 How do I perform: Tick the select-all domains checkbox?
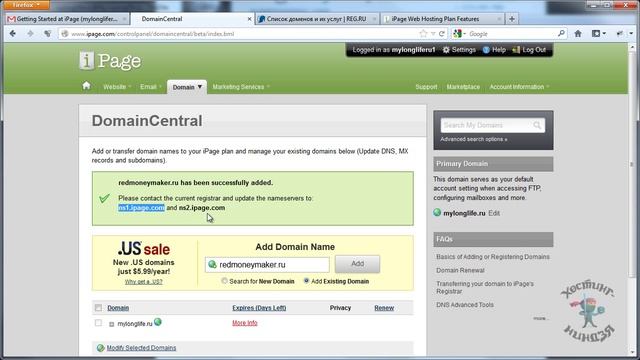click(98, 308)
